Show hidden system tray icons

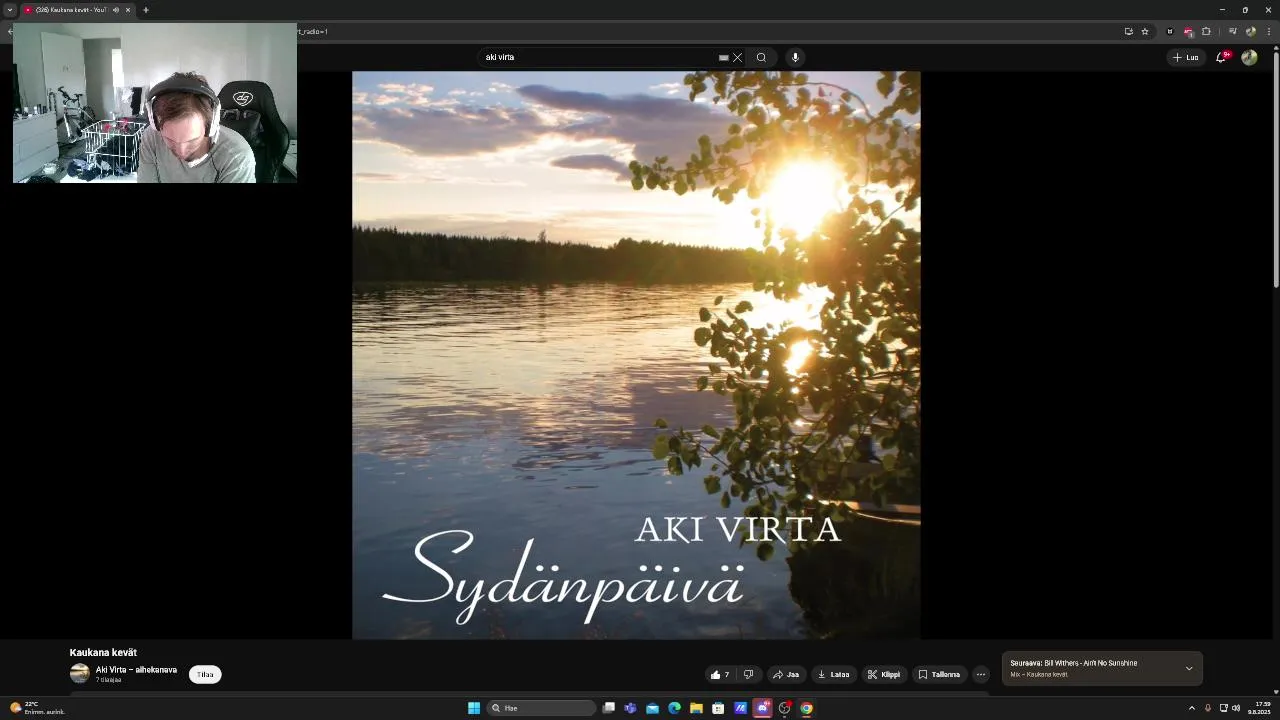point(1191,708)
